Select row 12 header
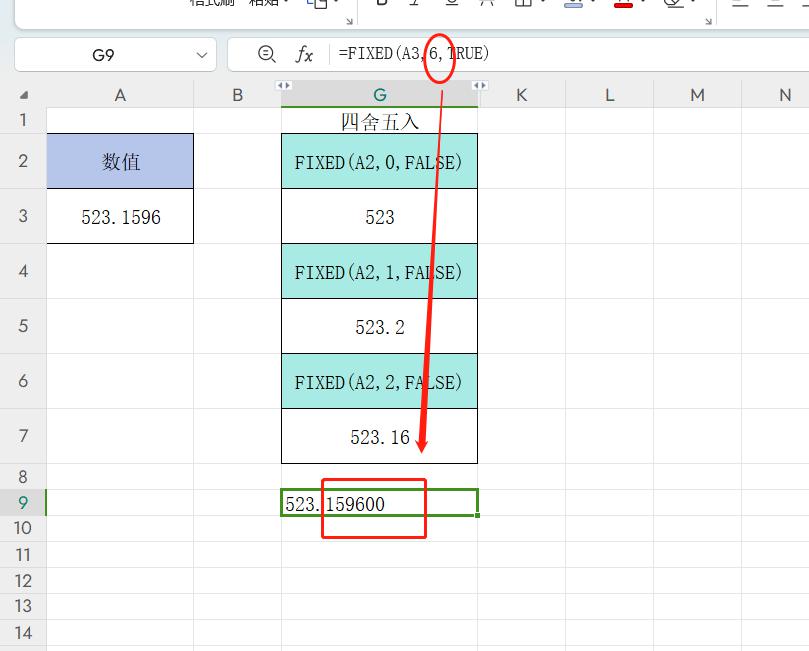809x651 pixels. (23, 581)
